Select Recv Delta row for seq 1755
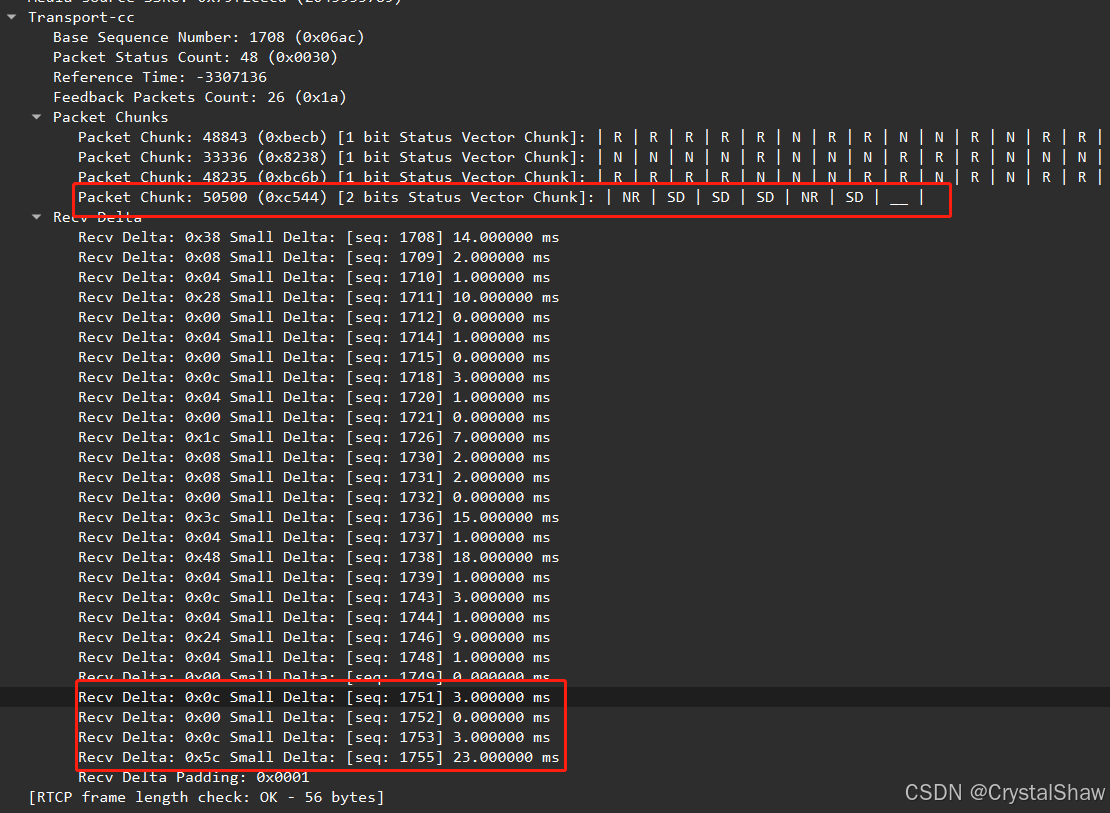Screen dimensions: 1110x813 (319, 757)
